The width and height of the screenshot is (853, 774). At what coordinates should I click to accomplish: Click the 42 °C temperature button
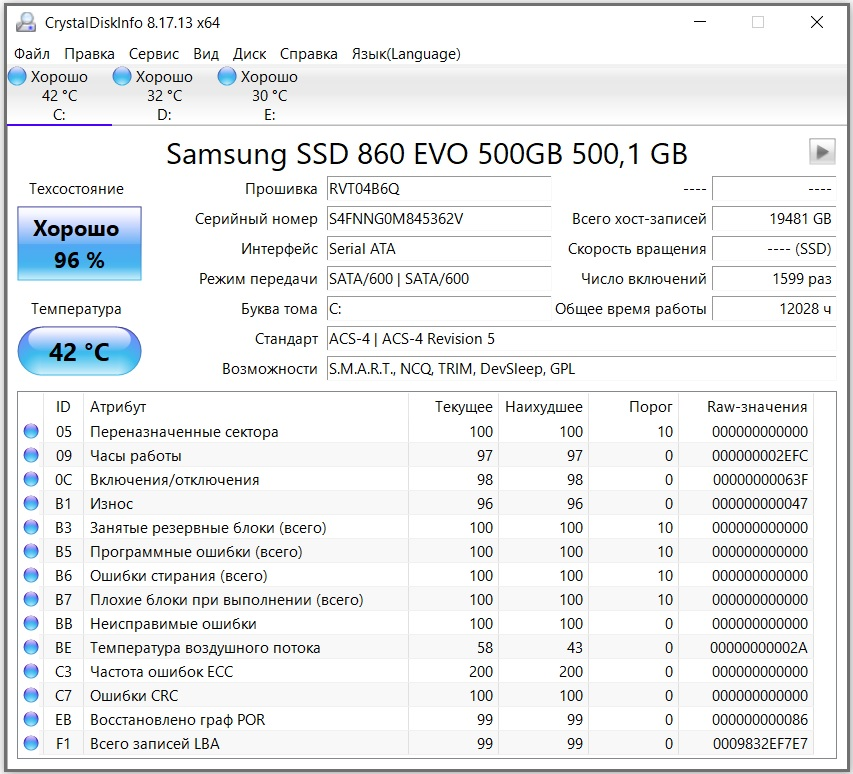click(80, 351)
